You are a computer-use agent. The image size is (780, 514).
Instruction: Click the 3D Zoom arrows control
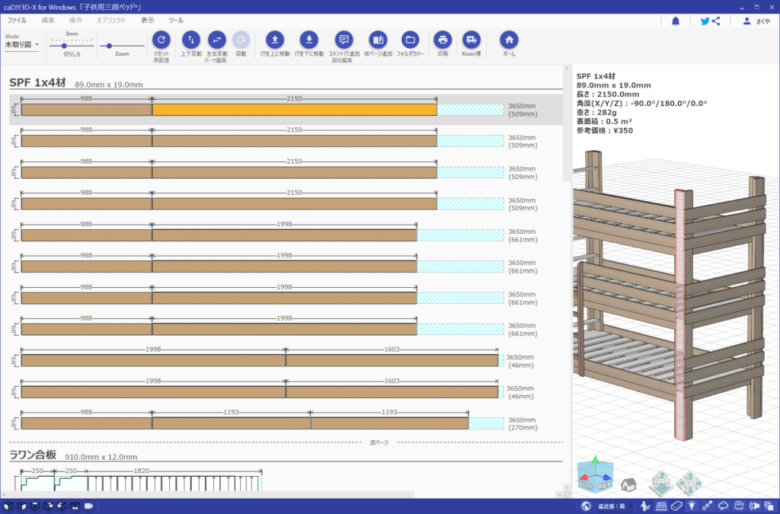click(x=661, y=483)
